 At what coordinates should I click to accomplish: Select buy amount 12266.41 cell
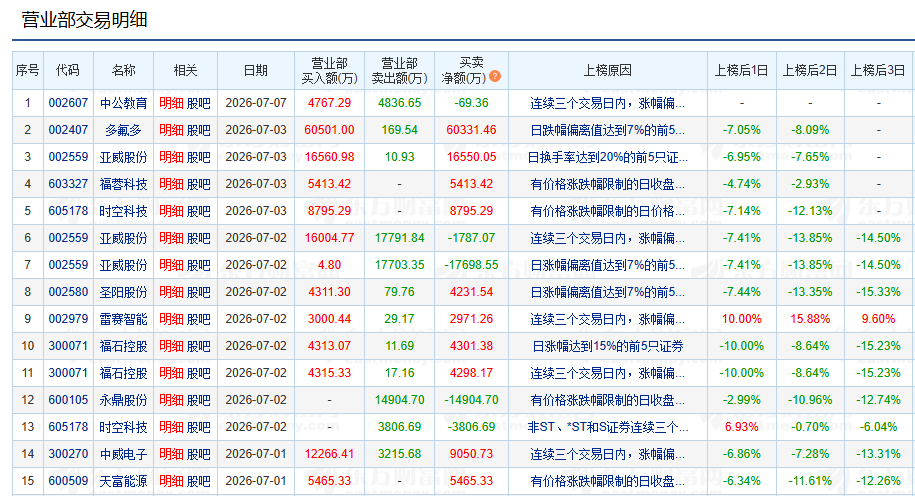(329, 453)
